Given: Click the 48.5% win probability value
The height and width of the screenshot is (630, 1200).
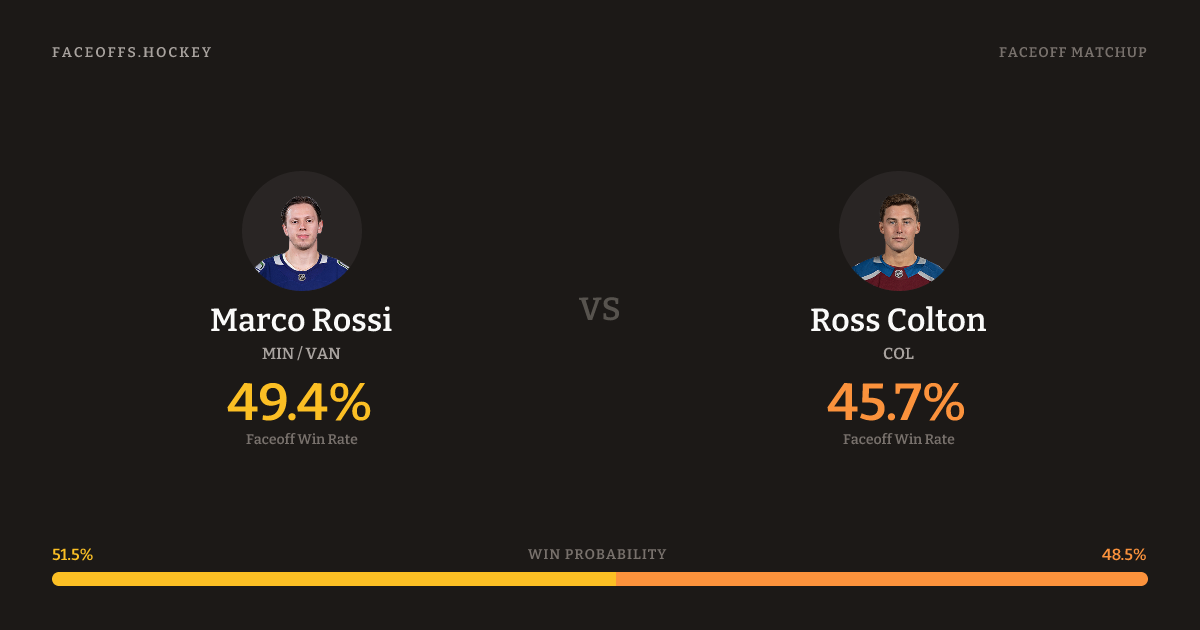Looking at the screenshot, I should click(1124, 554).
